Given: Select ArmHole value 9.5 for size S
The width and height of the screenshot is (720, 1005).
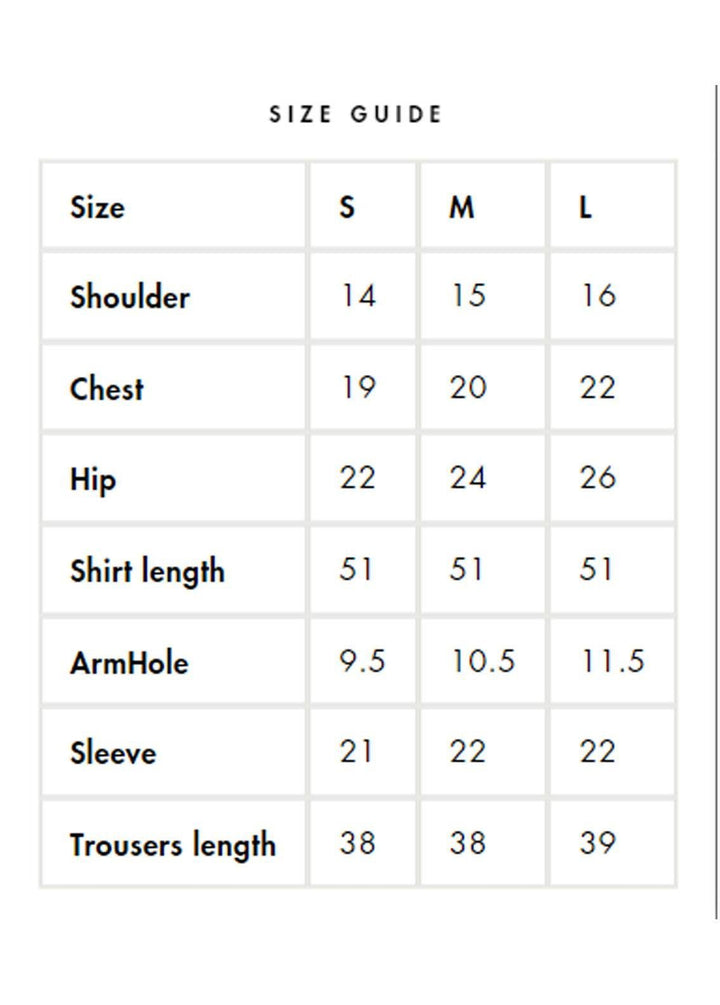Looking at the screenshot, I should [362, 662].
